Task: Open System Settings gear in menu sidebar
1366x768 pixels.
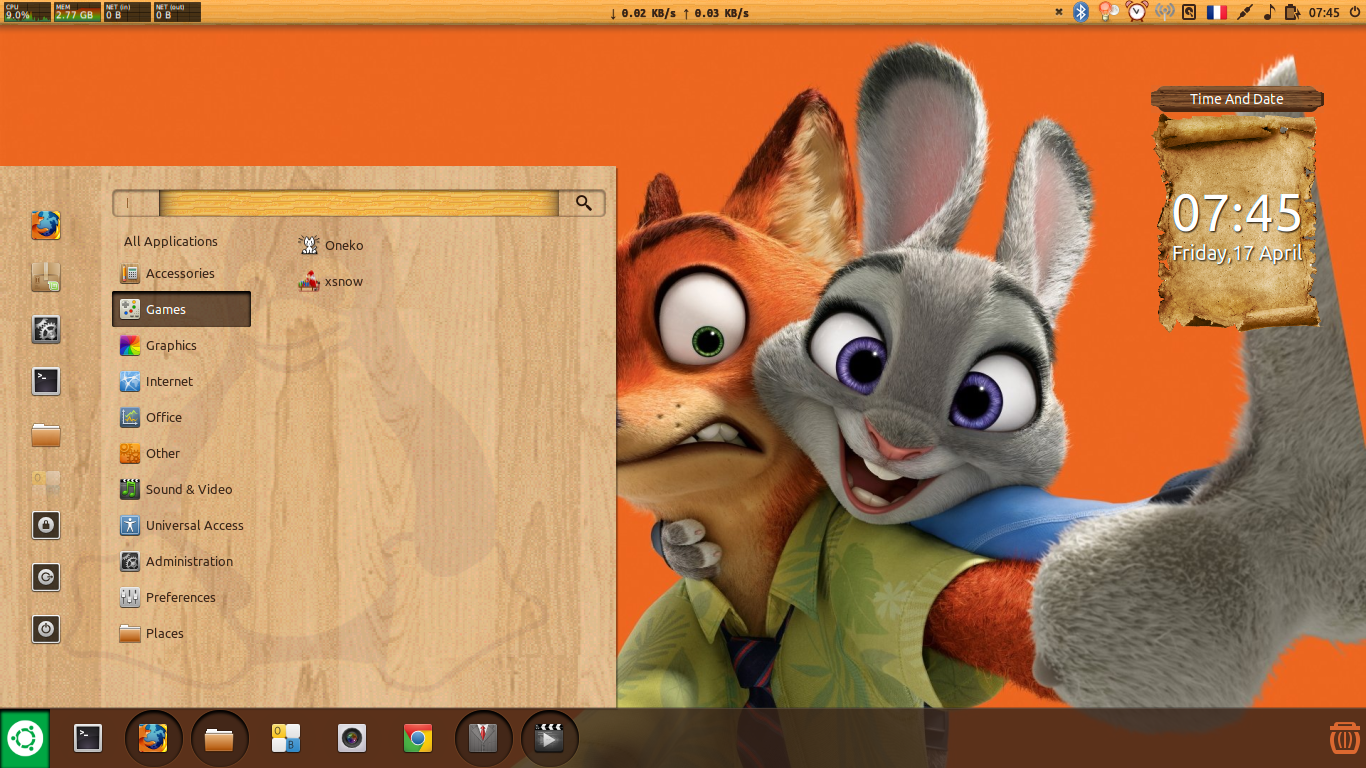Action: 46,329
